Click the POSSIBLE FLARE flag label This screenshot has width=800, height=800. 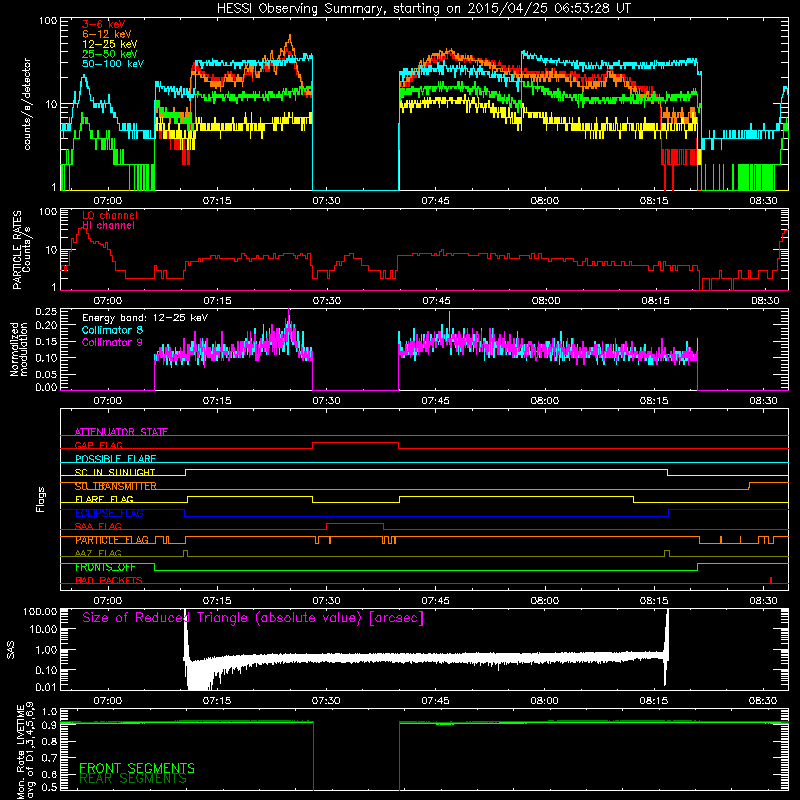[115, 459]
